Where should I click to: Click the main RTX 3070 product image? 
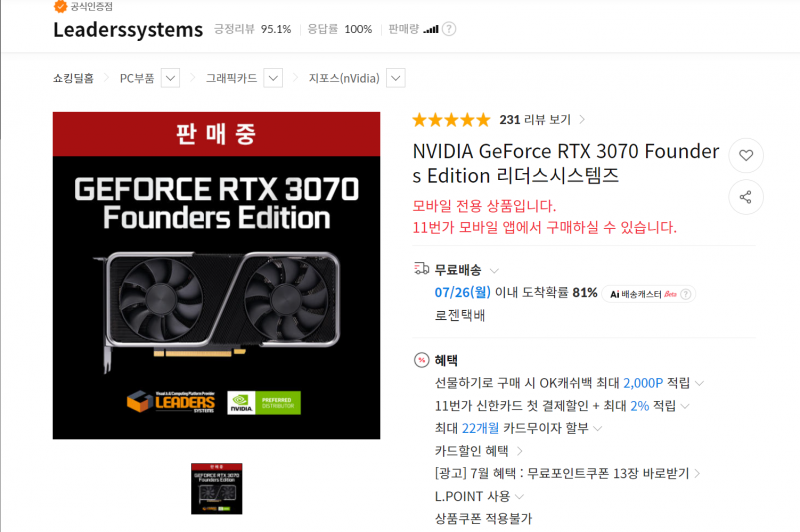pos(216,275)
